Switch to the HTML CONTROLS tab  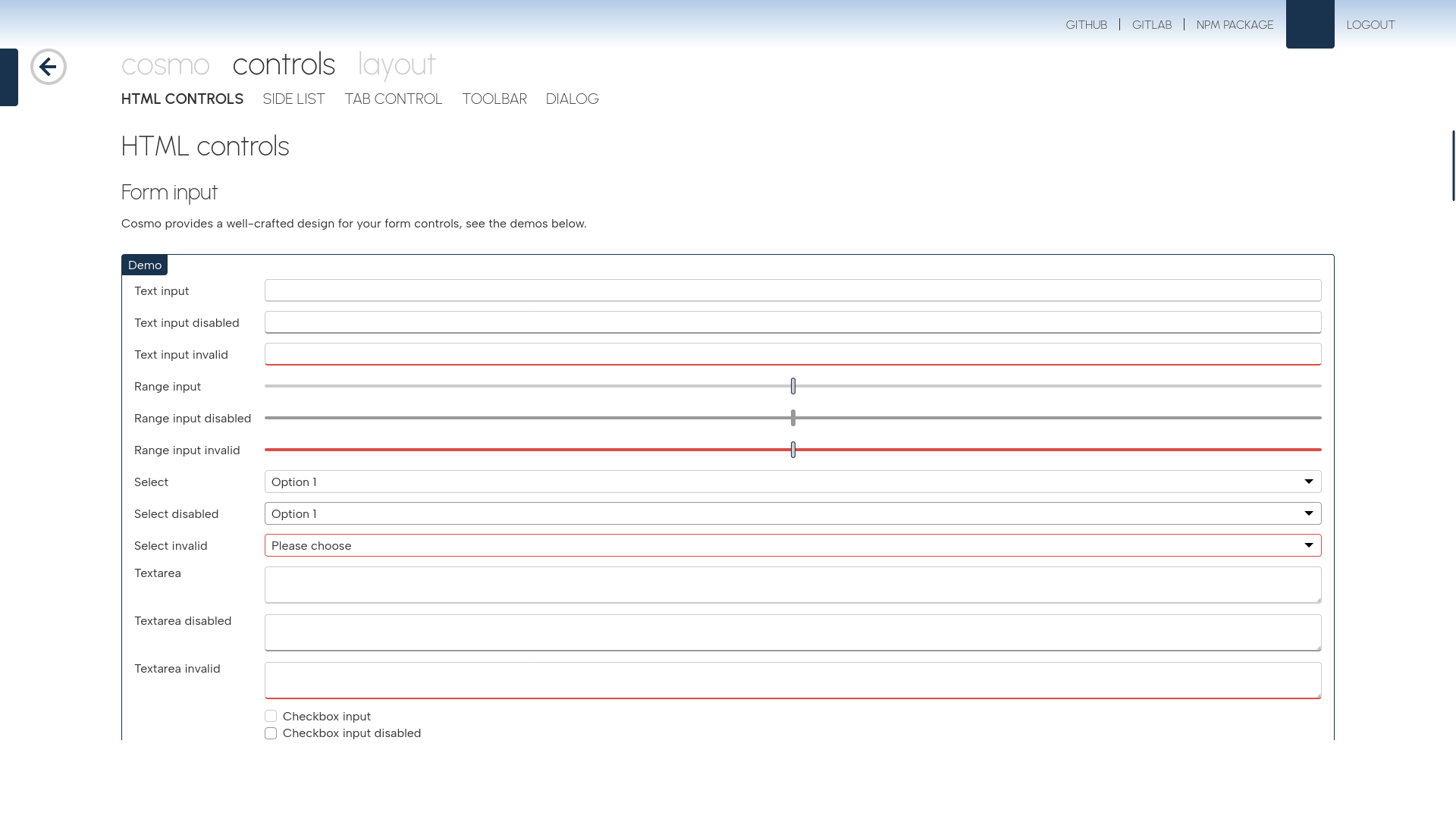(182, 99)
